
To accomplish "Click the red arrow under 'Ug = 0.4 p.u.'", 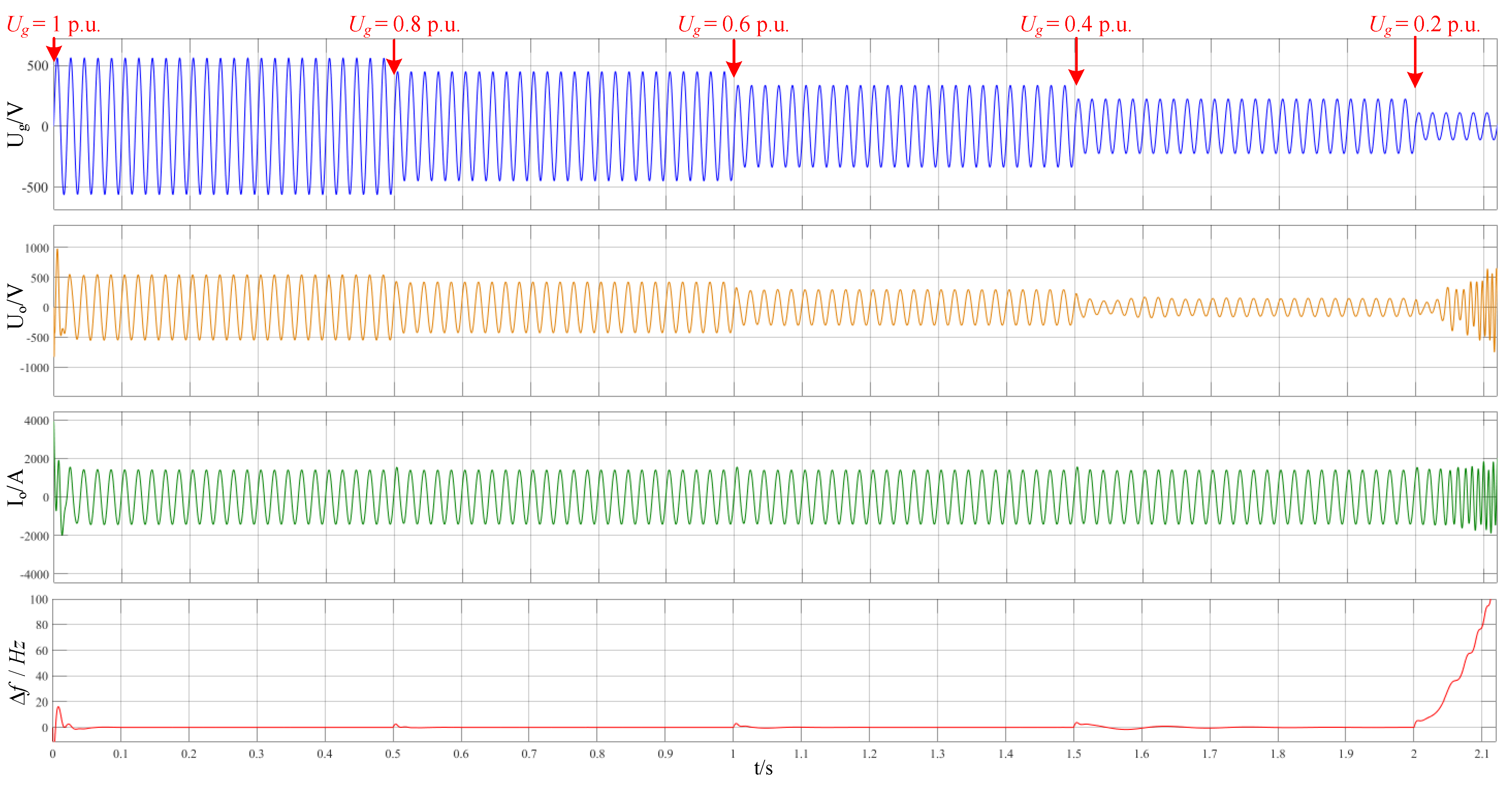I will point(1076,62).
